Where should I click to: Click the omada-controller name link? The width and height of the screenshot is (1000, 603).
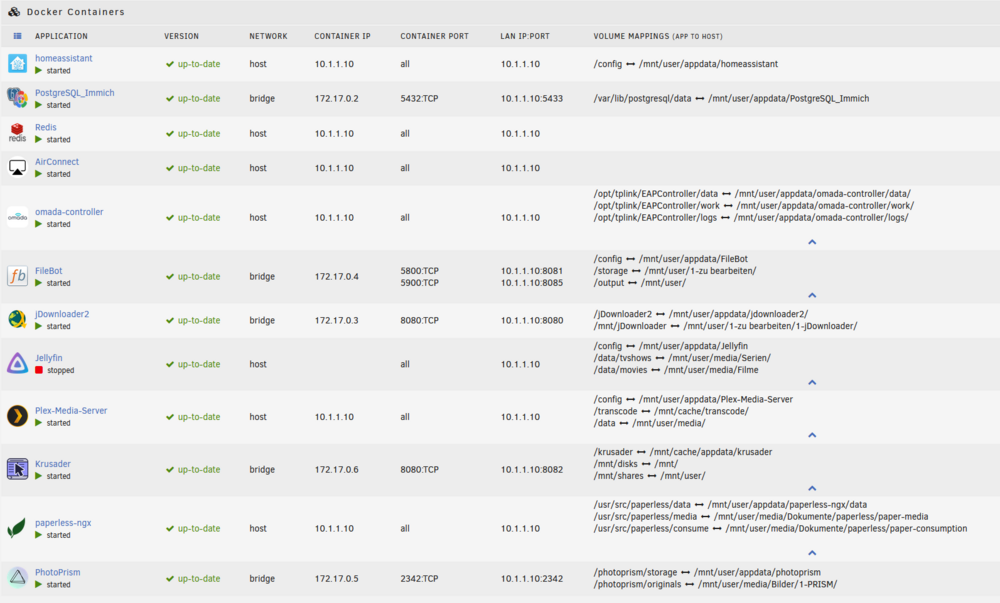69,212
